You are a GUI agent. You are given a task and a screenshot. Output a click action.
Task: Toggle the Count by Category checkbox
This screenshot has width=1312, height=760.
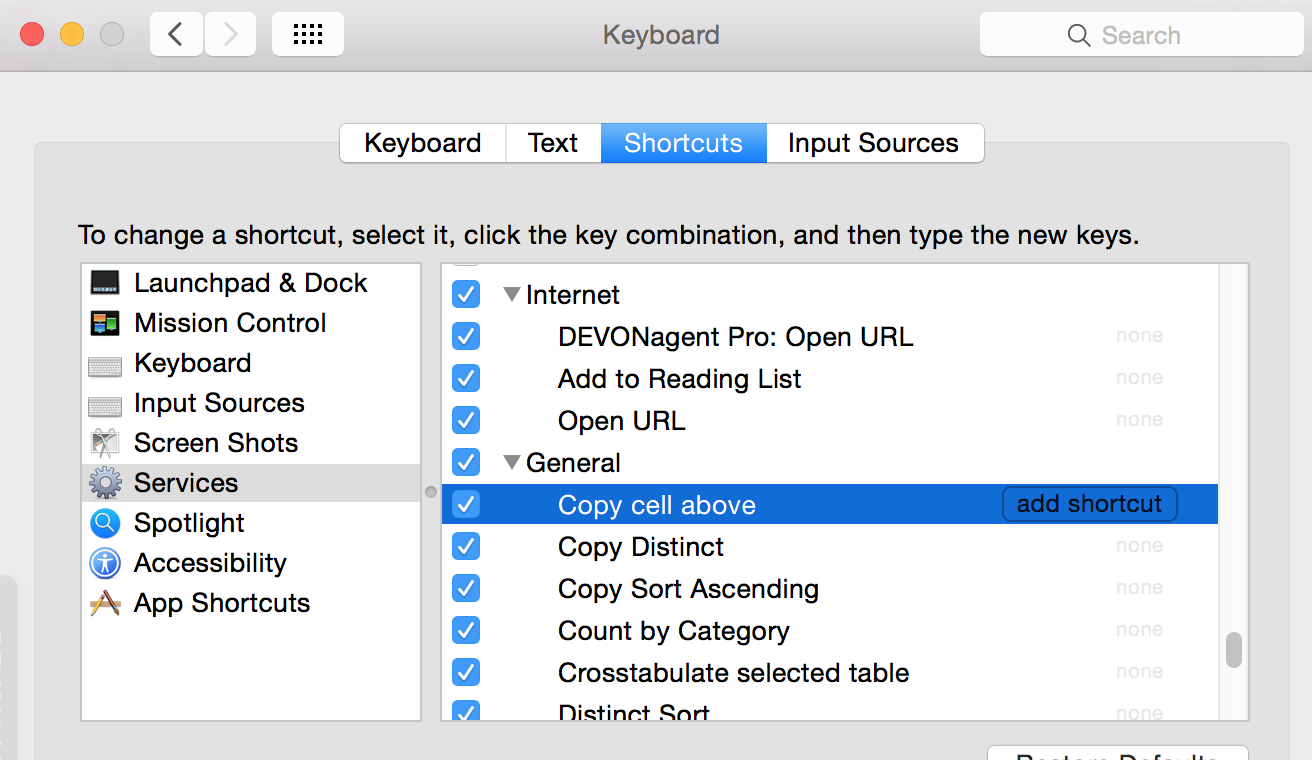coord(466,631)
